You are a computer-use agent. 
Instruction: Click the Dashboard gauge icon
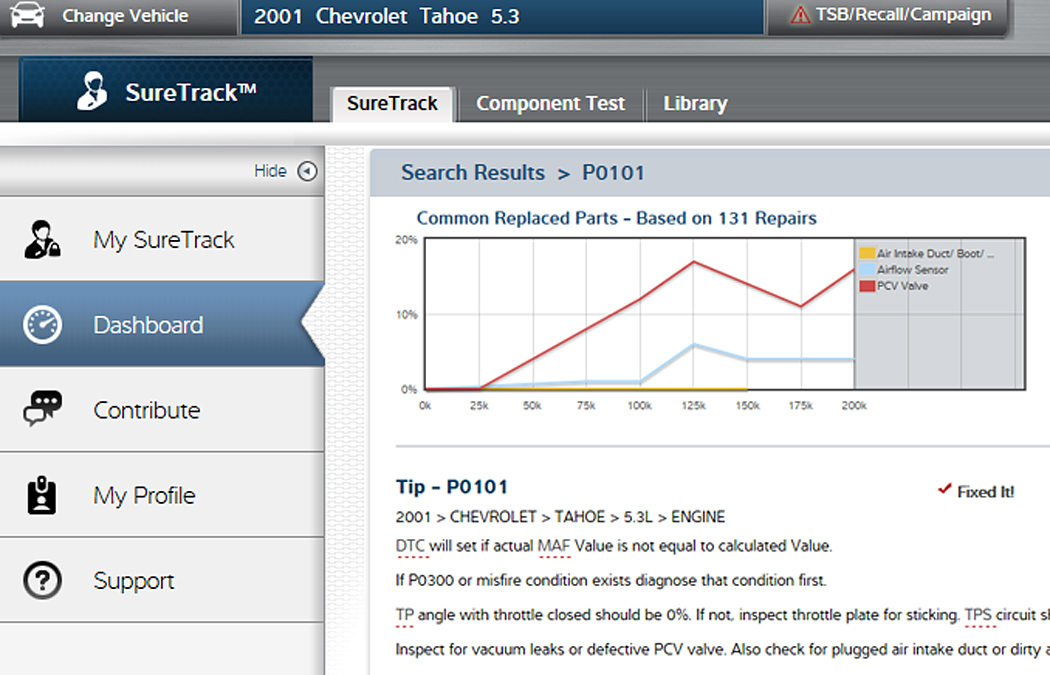click(x=42, y=325)
